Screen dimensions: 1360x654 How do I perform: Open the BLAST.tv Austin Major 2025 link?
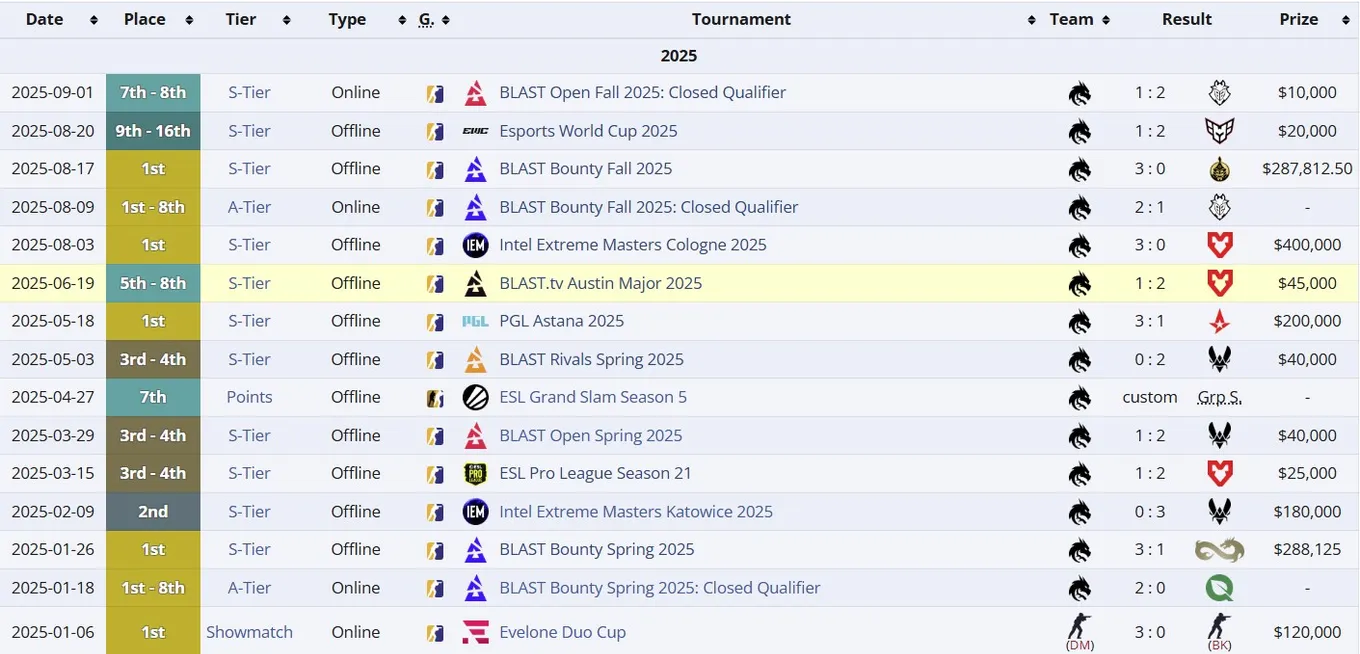coord(600,283)
